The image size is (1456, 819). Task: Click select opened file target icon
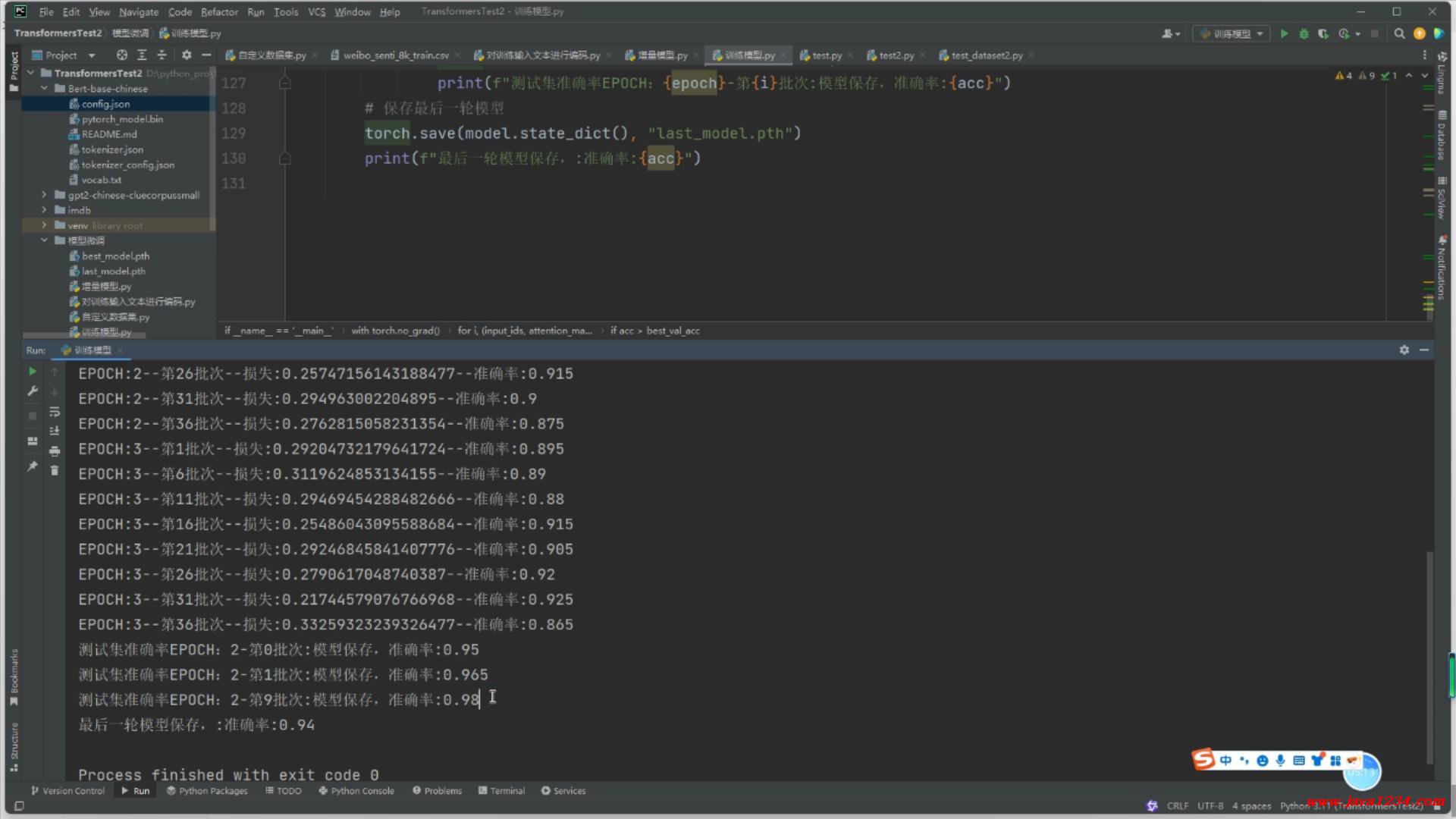pos(121,55)
